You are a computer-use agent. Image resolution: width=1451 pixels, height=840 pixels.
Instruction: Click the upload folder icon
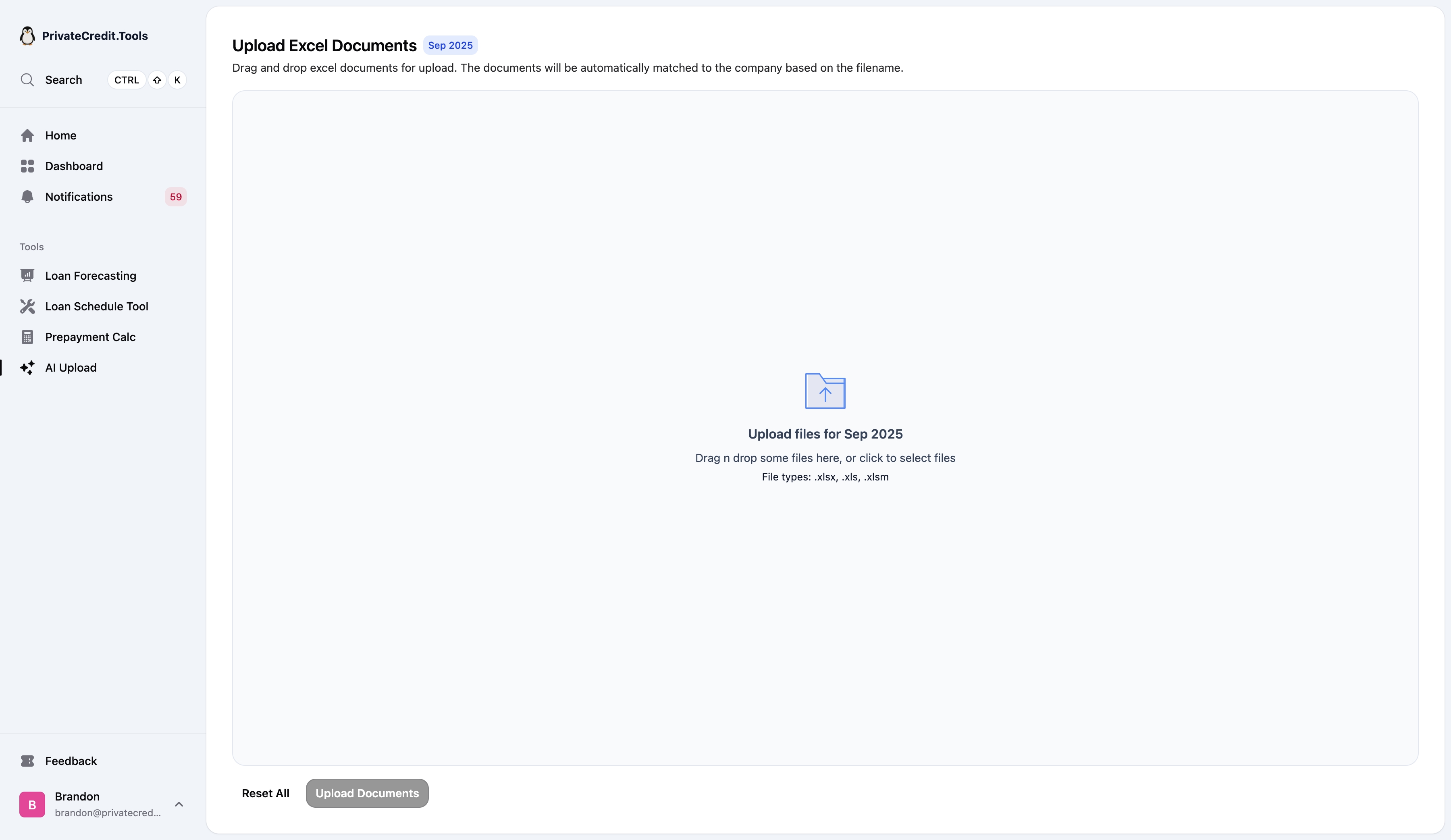(x=825, y=391)
